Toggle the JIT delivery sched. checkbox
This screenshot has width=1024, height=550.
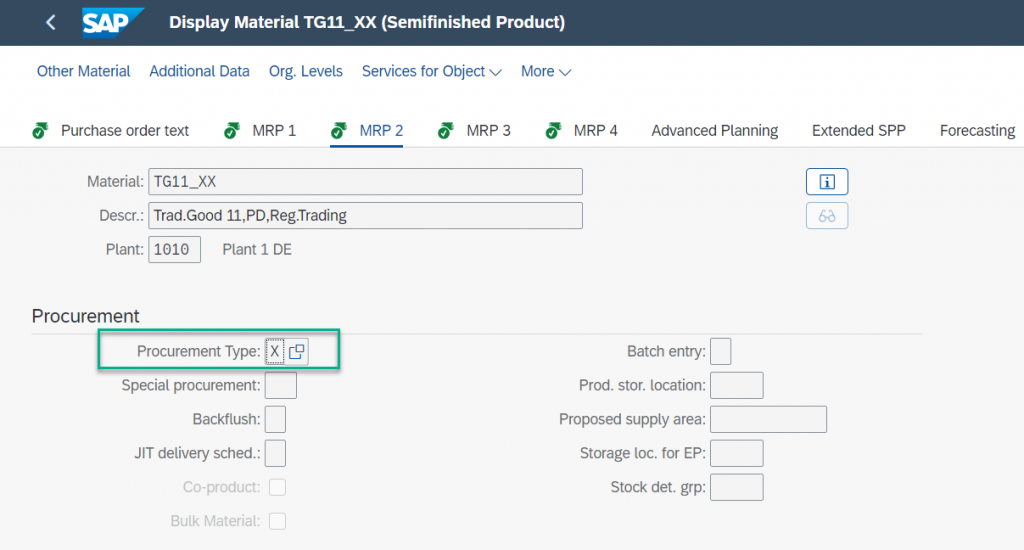(x=275, y=453)
